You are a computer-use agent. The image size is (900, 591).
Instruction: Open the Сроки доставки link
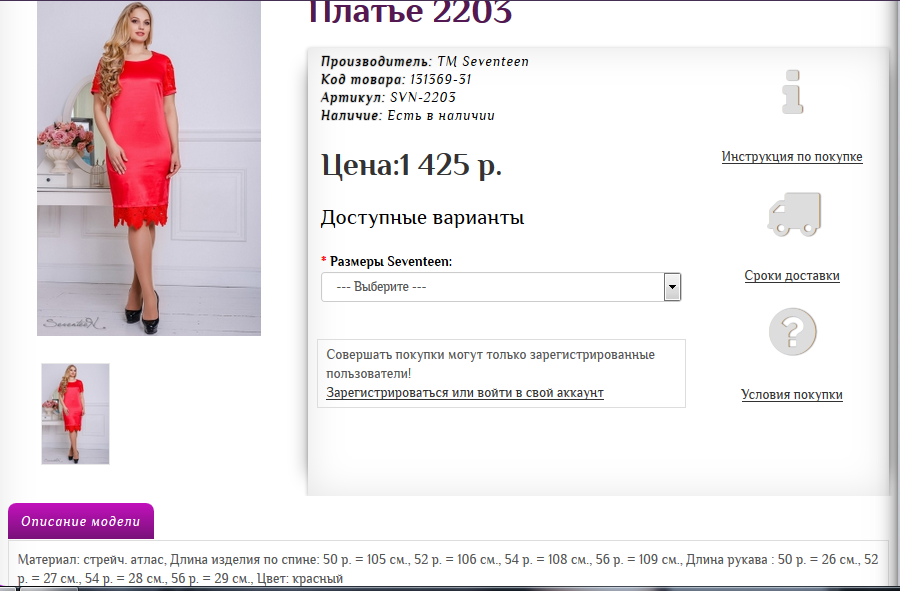click(x=792, y=275)
